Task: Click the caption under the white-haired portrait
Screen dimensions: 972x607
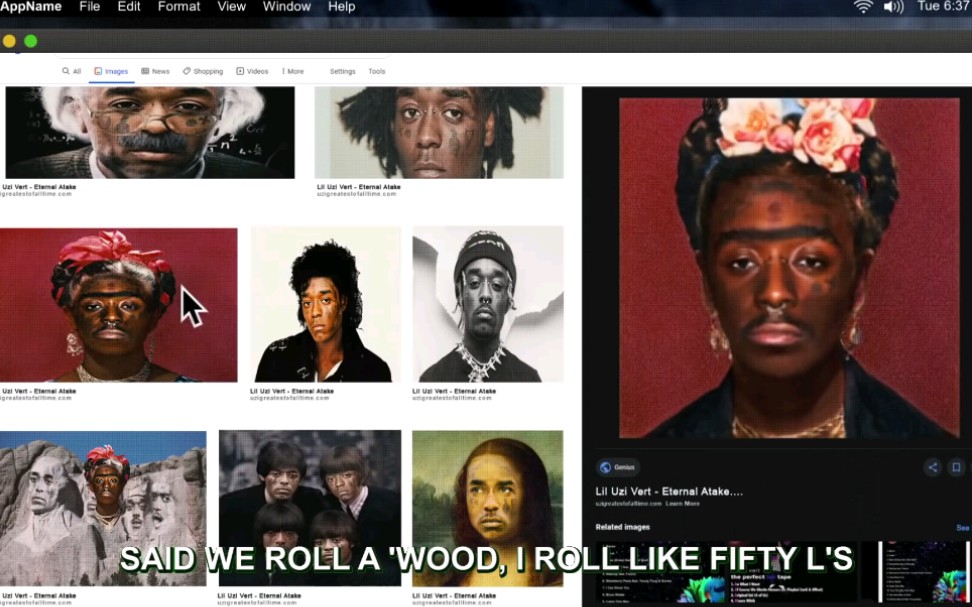Action: point(39,187)
